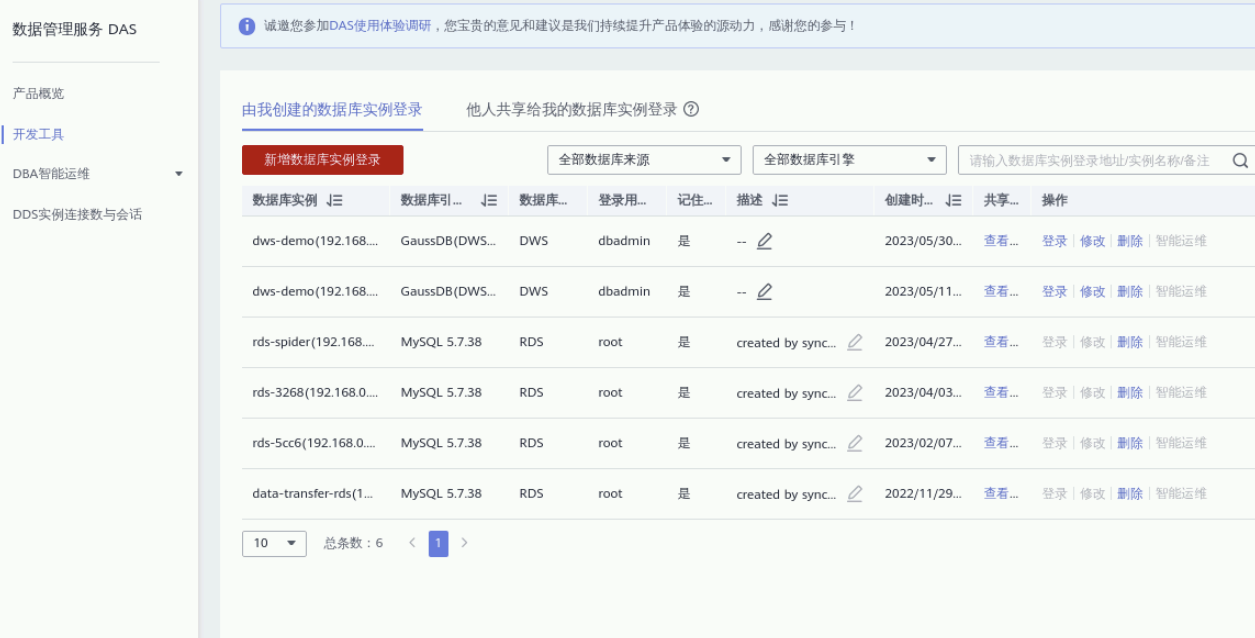Click the info icon in the survey banner
1255x638 pixels.
(247, 26)
